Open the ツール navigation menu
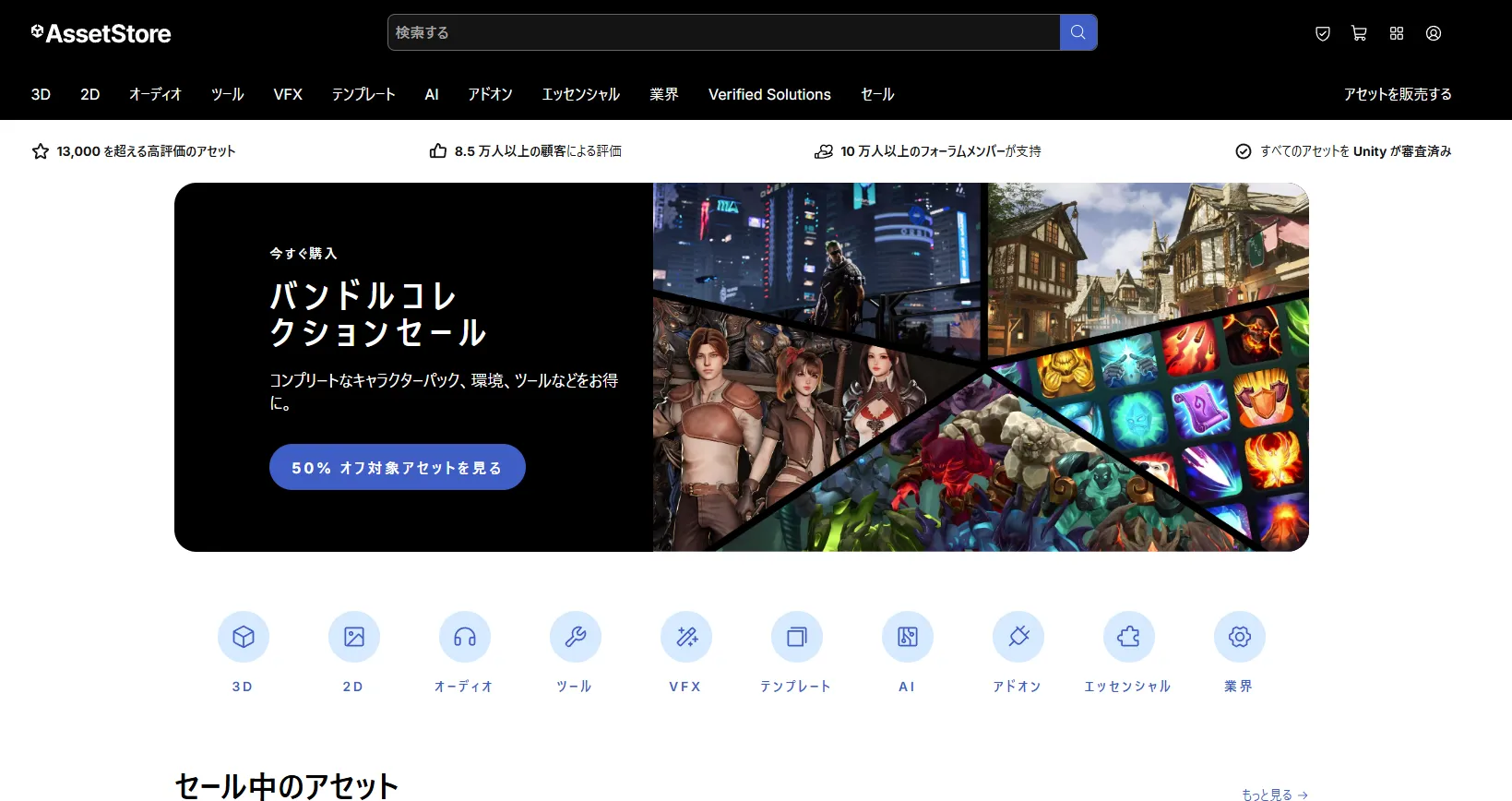1512x801 pixels. point(227,94)
